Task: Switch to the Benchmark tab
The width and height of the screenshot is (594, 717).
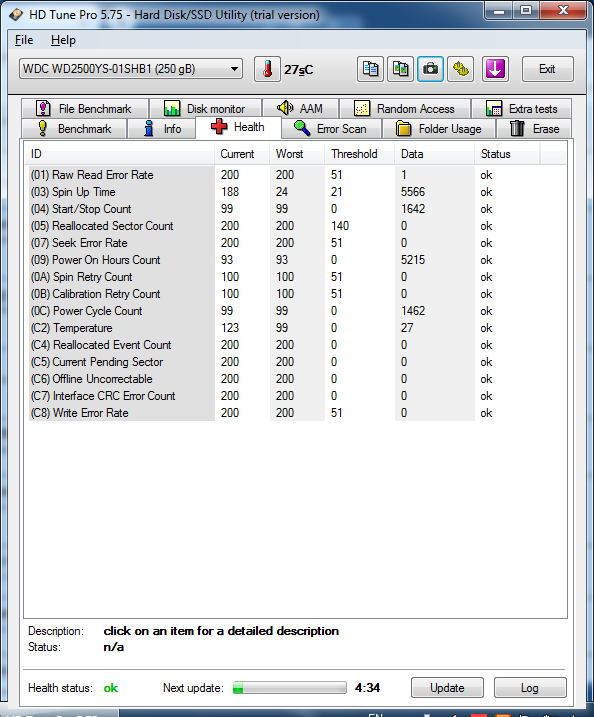Action: click(x=74, y=128)
